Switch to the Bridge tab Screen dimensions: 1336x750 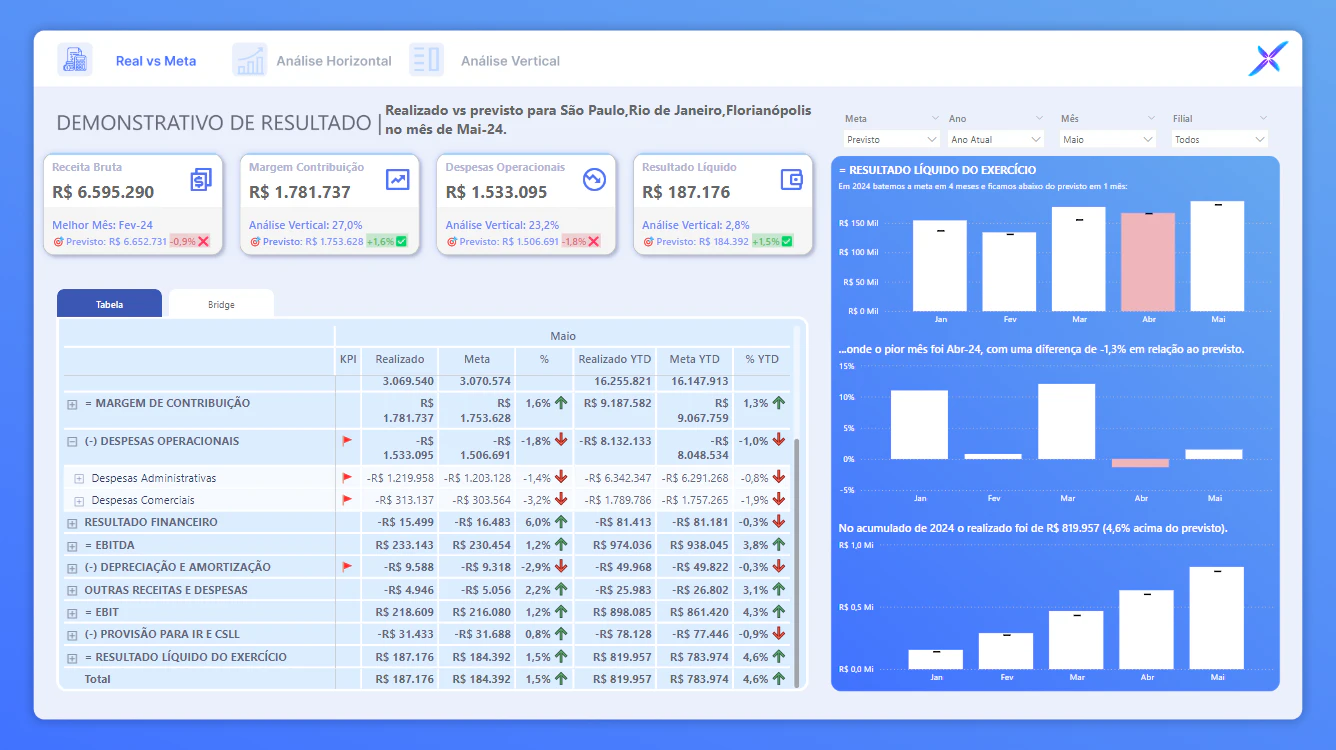(x=221, y=304)
